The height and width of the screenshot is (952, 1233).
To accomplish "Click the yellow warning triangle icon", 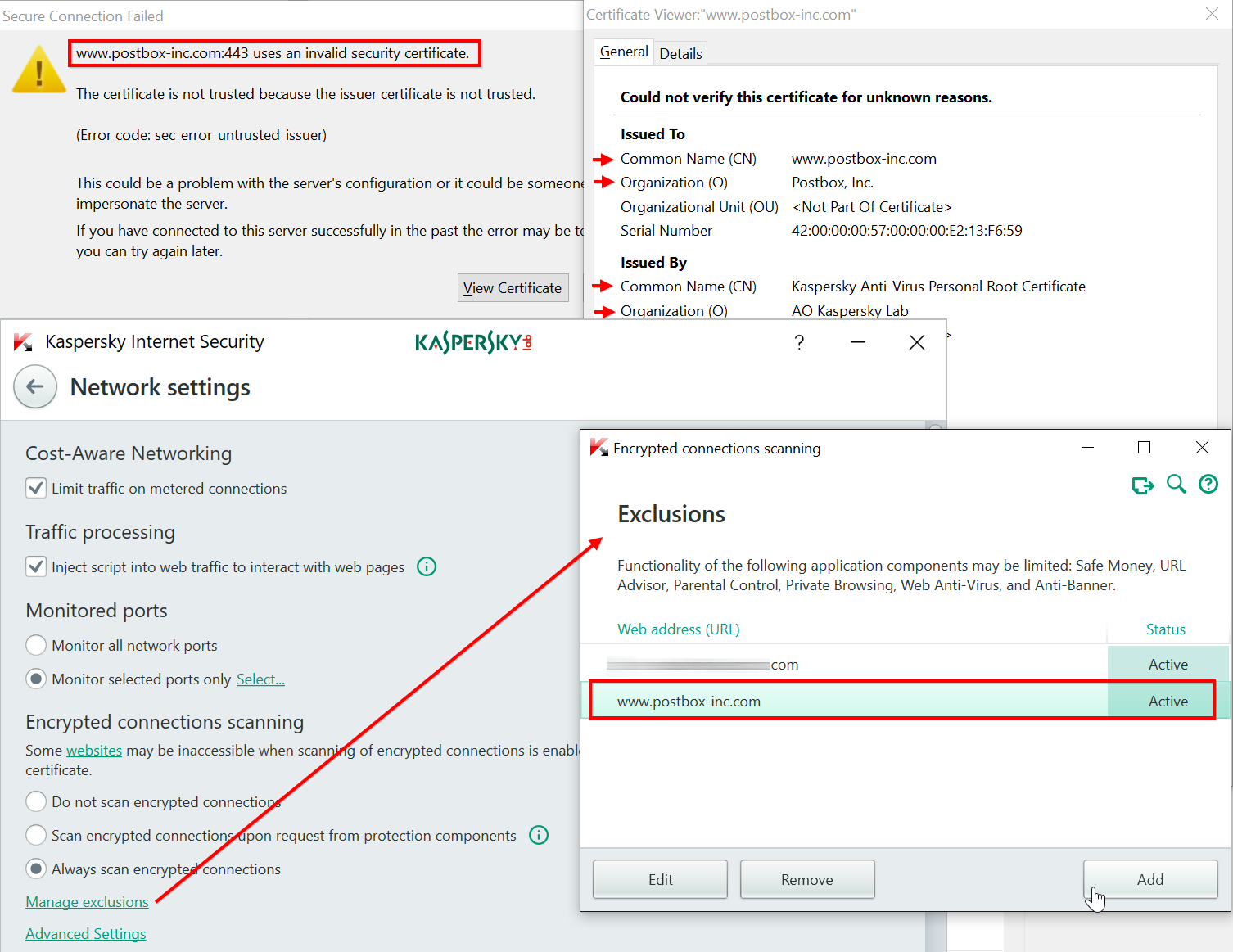I will coord(38,70).
